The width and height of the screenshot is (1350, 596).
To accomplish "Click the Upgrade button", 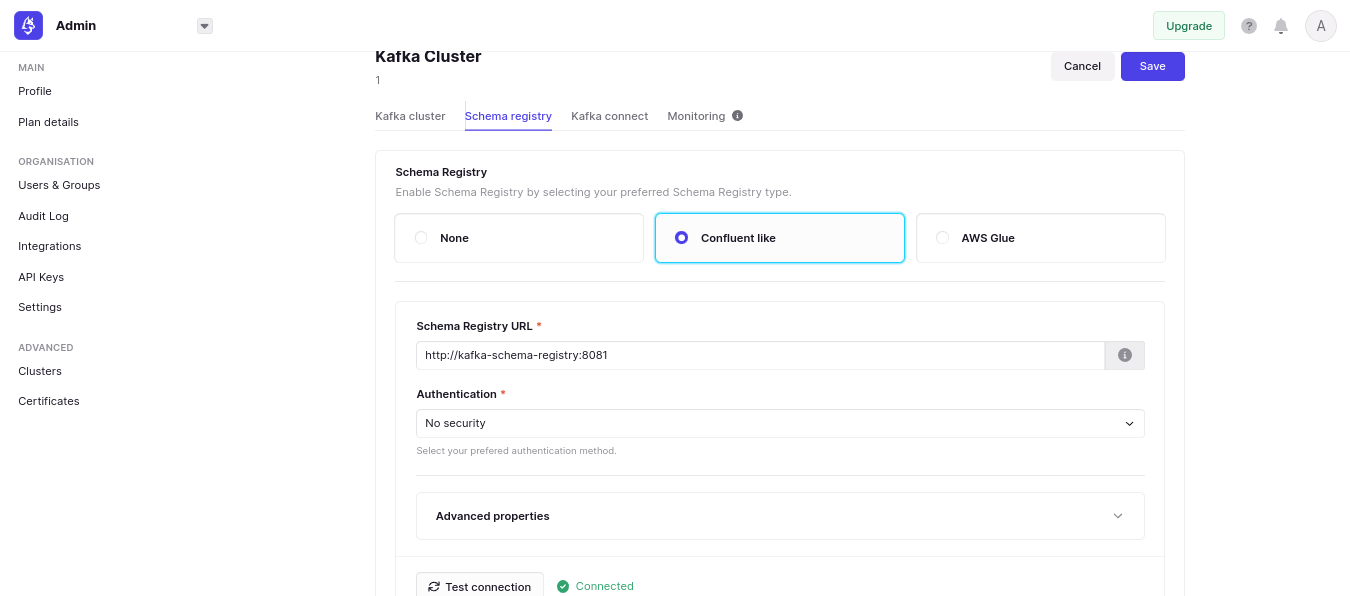I will (x=1189, y=26).
